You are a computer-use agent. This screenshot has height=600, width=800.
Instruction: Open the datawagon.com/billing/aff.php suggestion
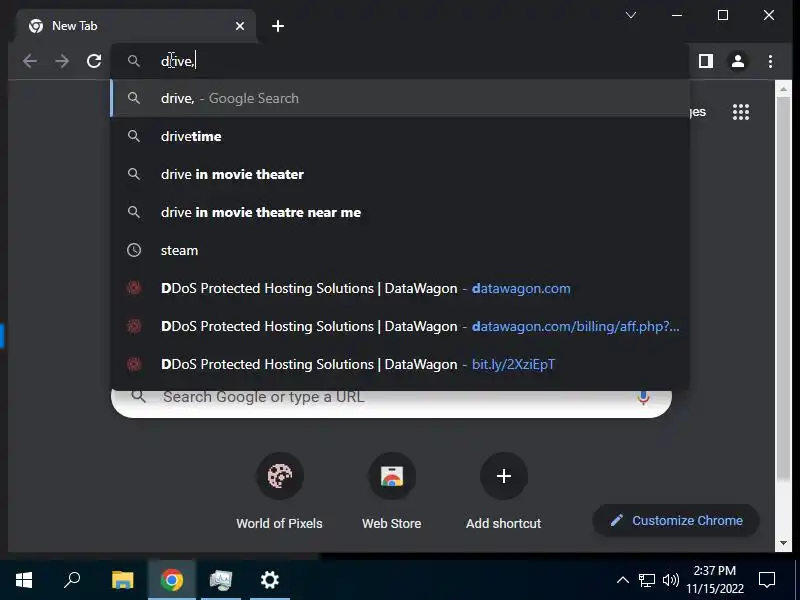[399, 326]
